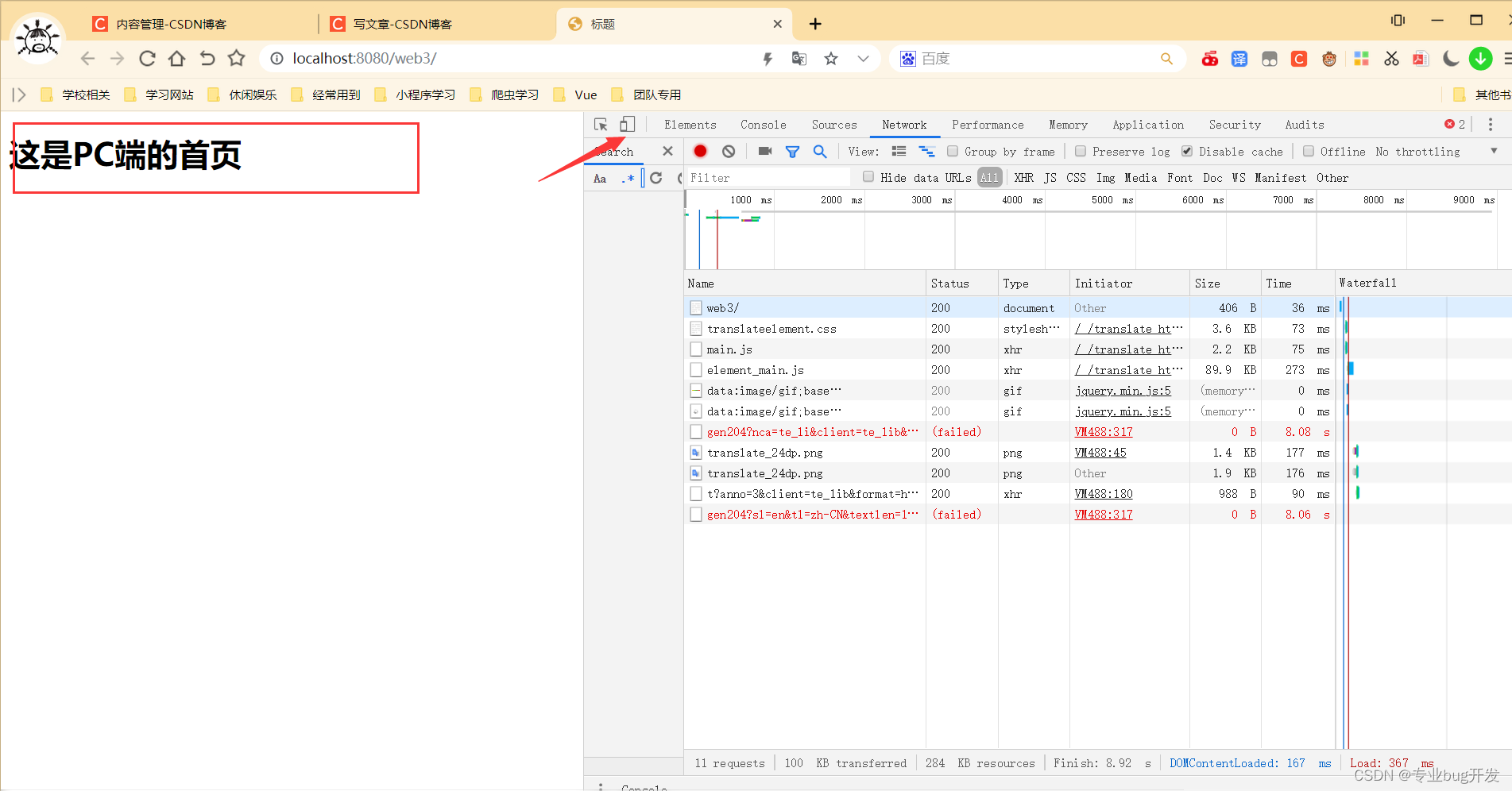Click the undo/restore tab icon
1512x791 pixels.
point(207,58)
